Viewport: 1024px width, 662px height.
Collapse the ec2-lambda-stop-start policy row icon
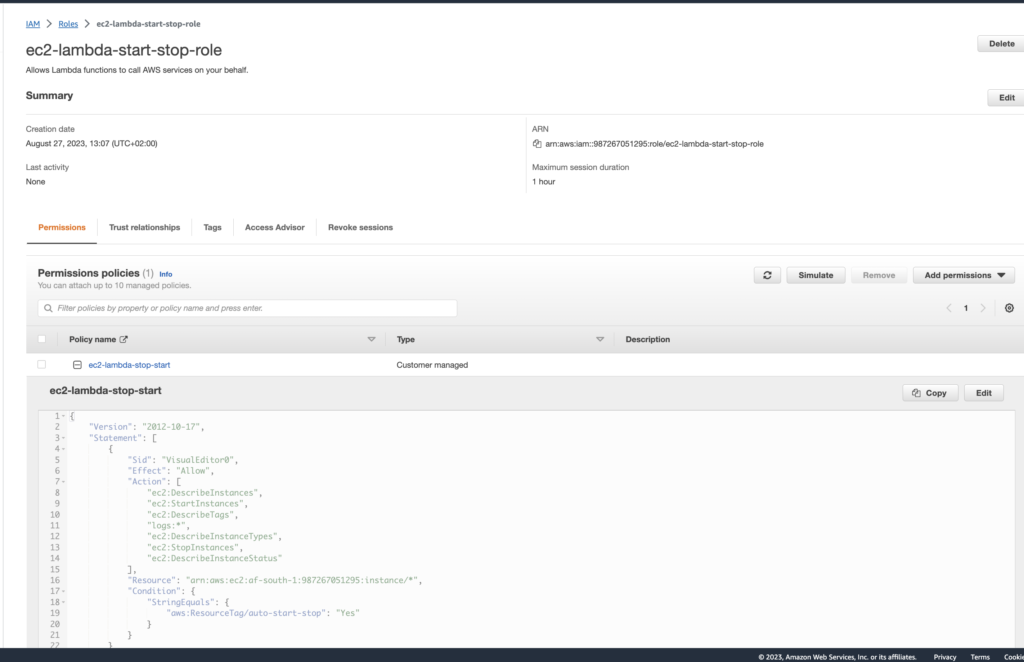[77, 365]
